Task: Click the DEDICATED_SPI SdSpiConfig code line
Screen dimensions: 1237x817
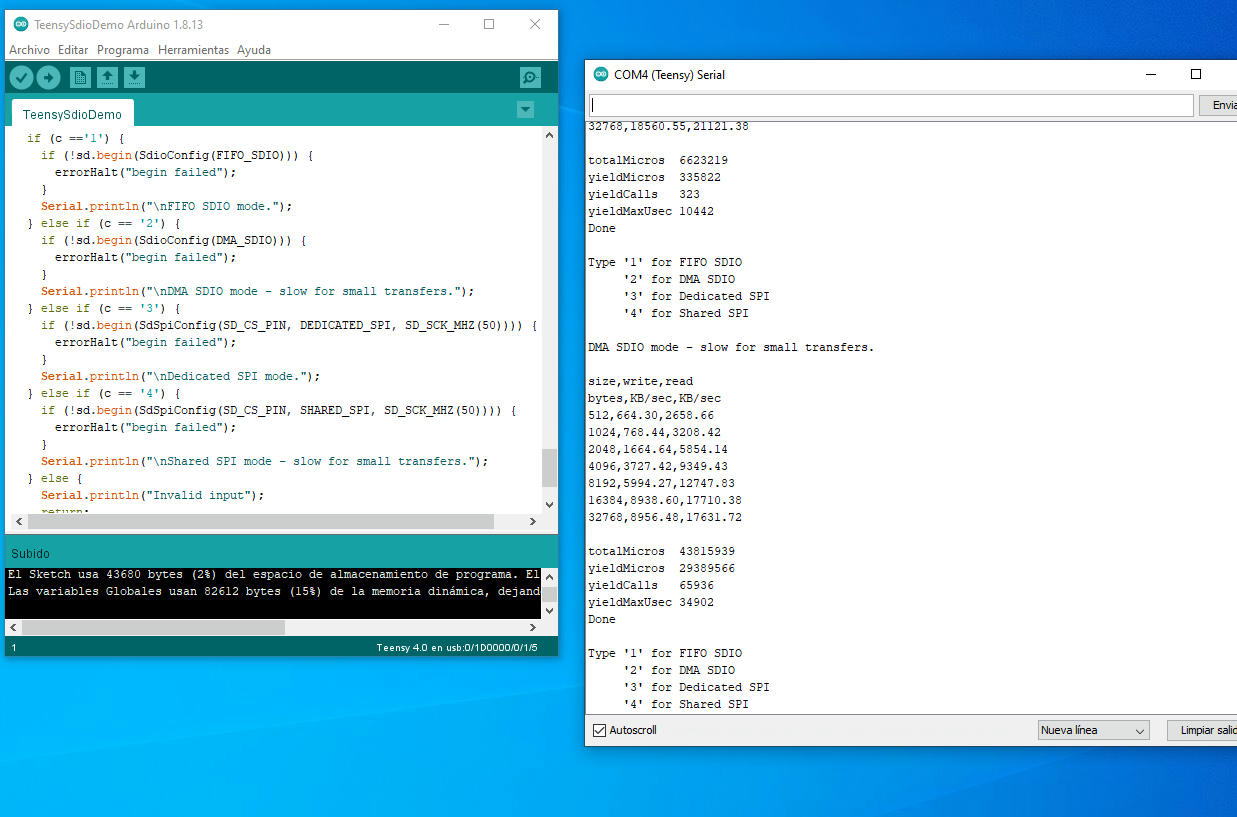Action: coord(289,325)
